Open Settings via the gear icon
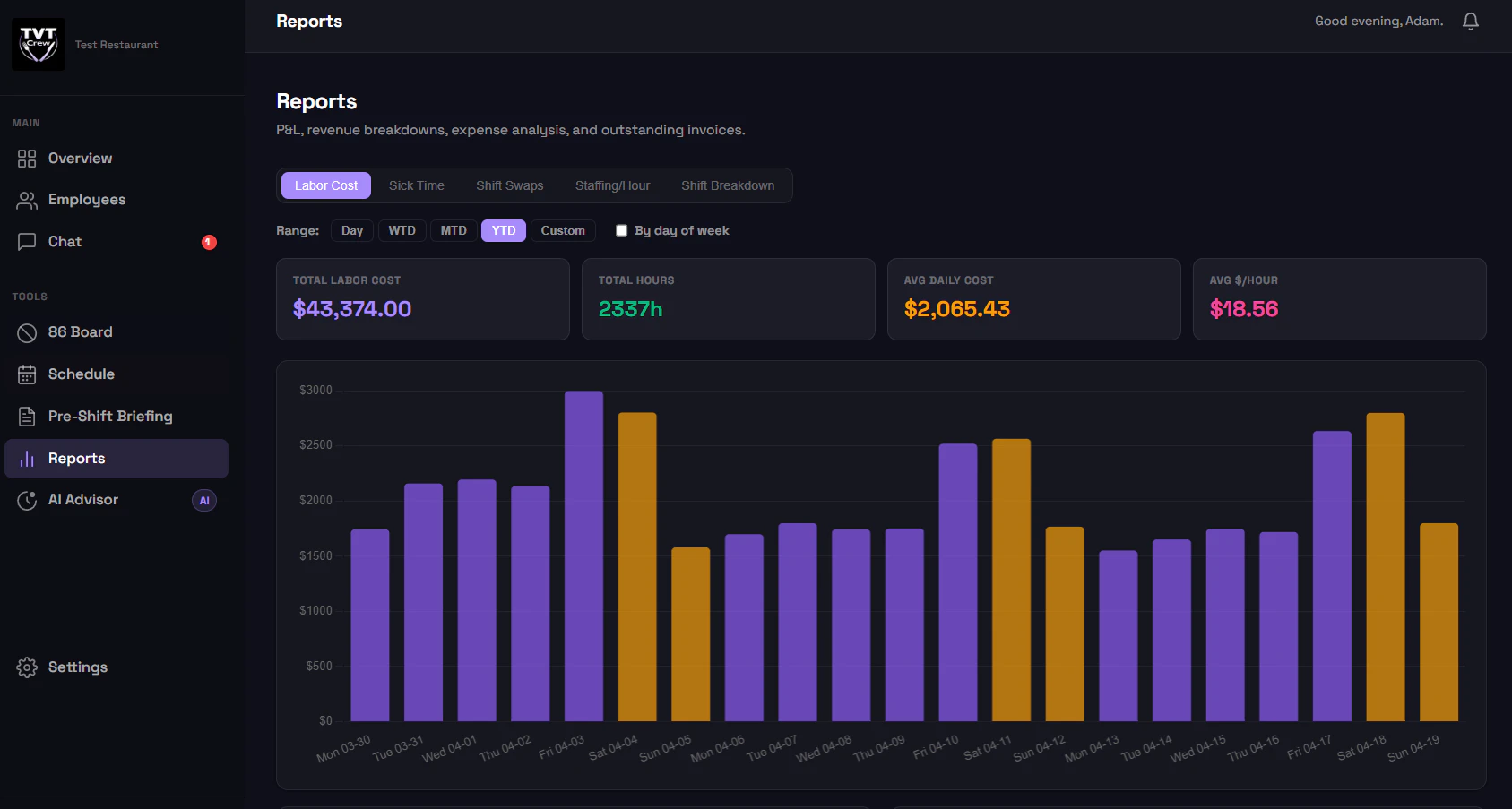This screenshot has width=1512, height=809. (27, 667)
